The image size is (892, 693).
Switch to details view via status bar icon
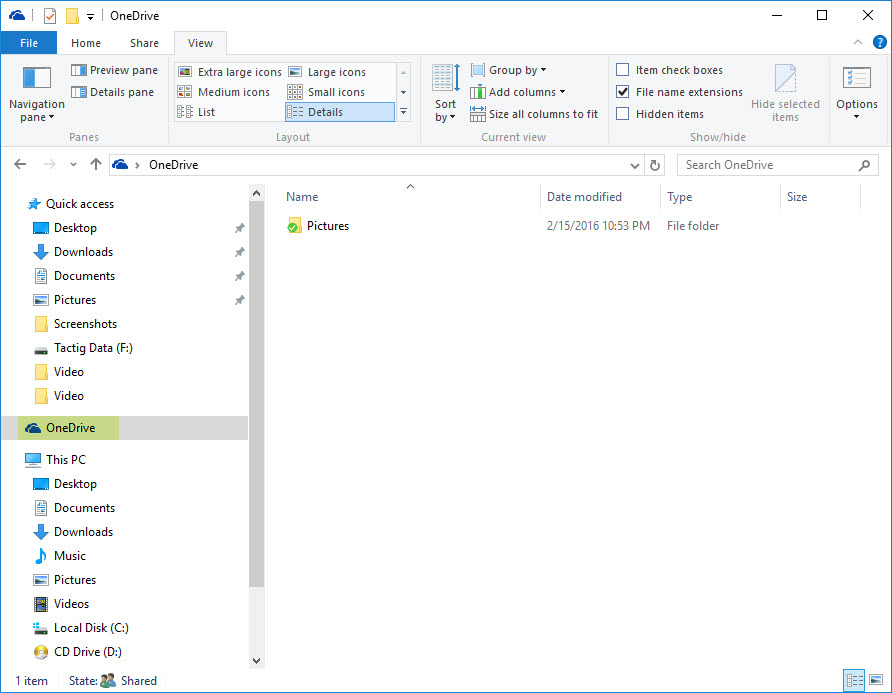[854, 680]
